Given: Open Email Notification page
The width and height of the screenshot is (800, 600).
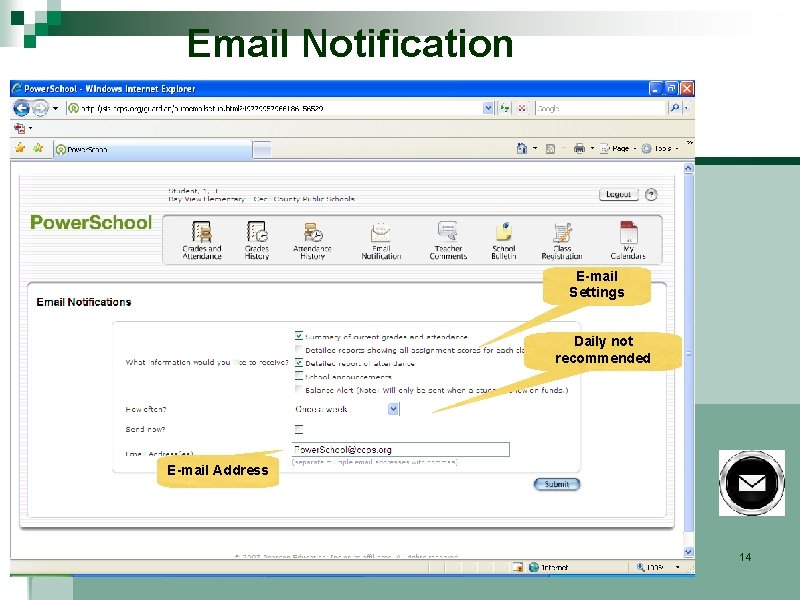Looking at the screenshot, I should click(381, 240).
